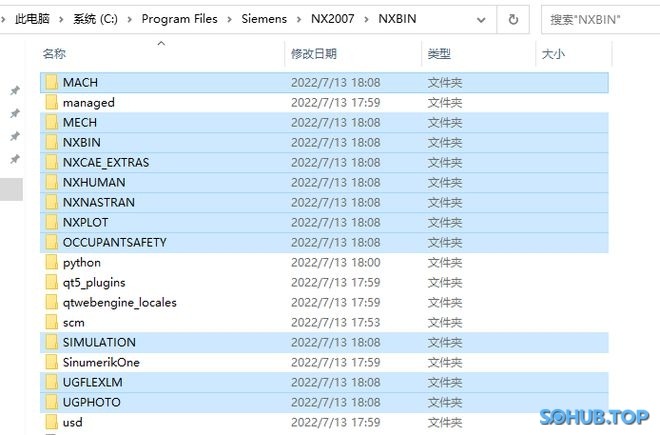Click the scm folder icon
The image size is (660, 435).
click(x=51, y=323)
